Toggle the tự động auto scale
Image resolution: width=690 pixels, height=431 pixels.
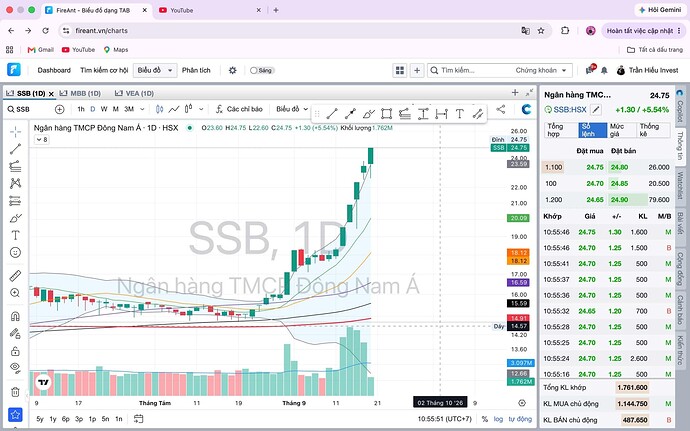520,419
